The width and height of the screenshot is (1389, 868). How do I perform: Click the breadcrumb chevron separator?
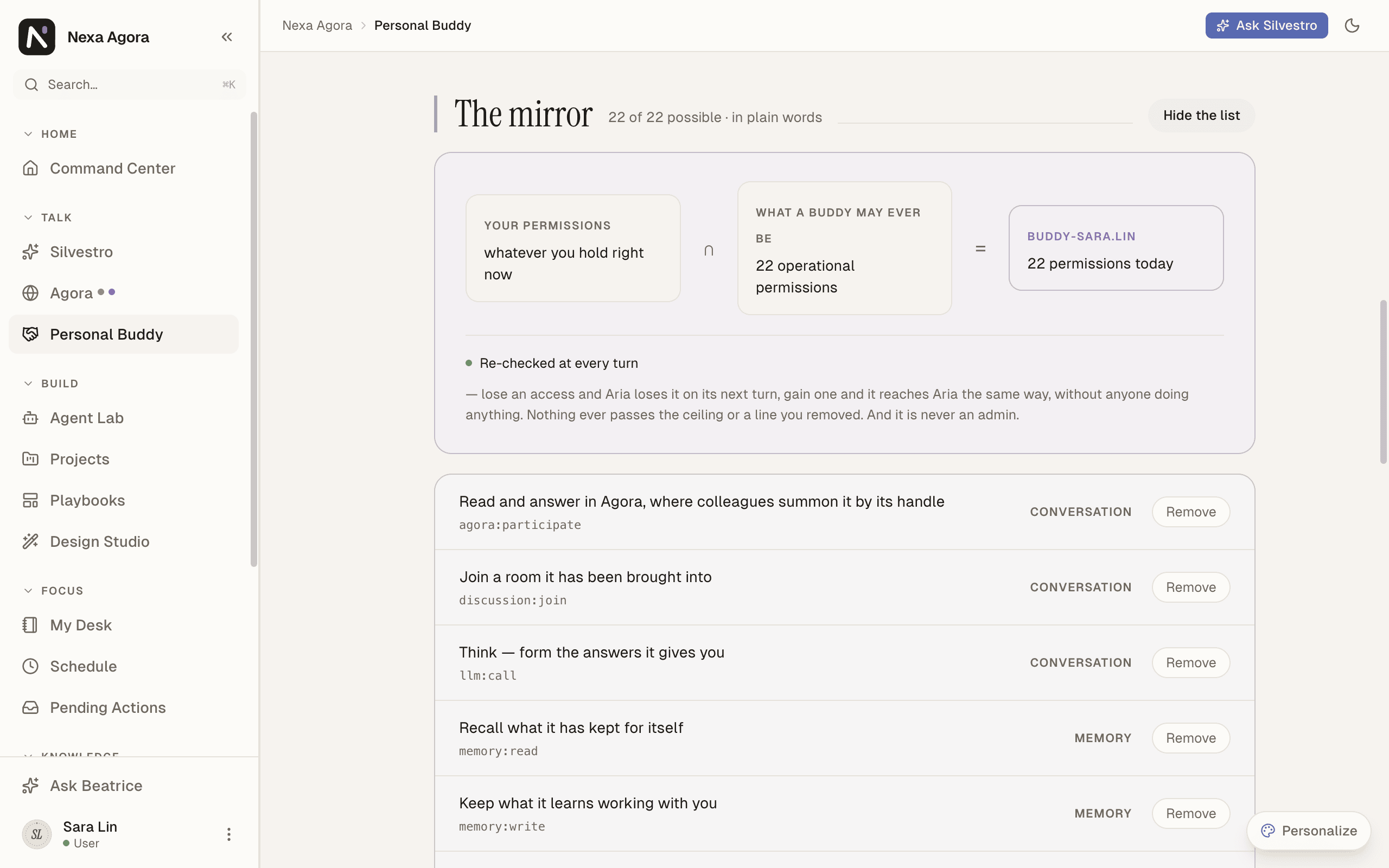click(364, 25)
